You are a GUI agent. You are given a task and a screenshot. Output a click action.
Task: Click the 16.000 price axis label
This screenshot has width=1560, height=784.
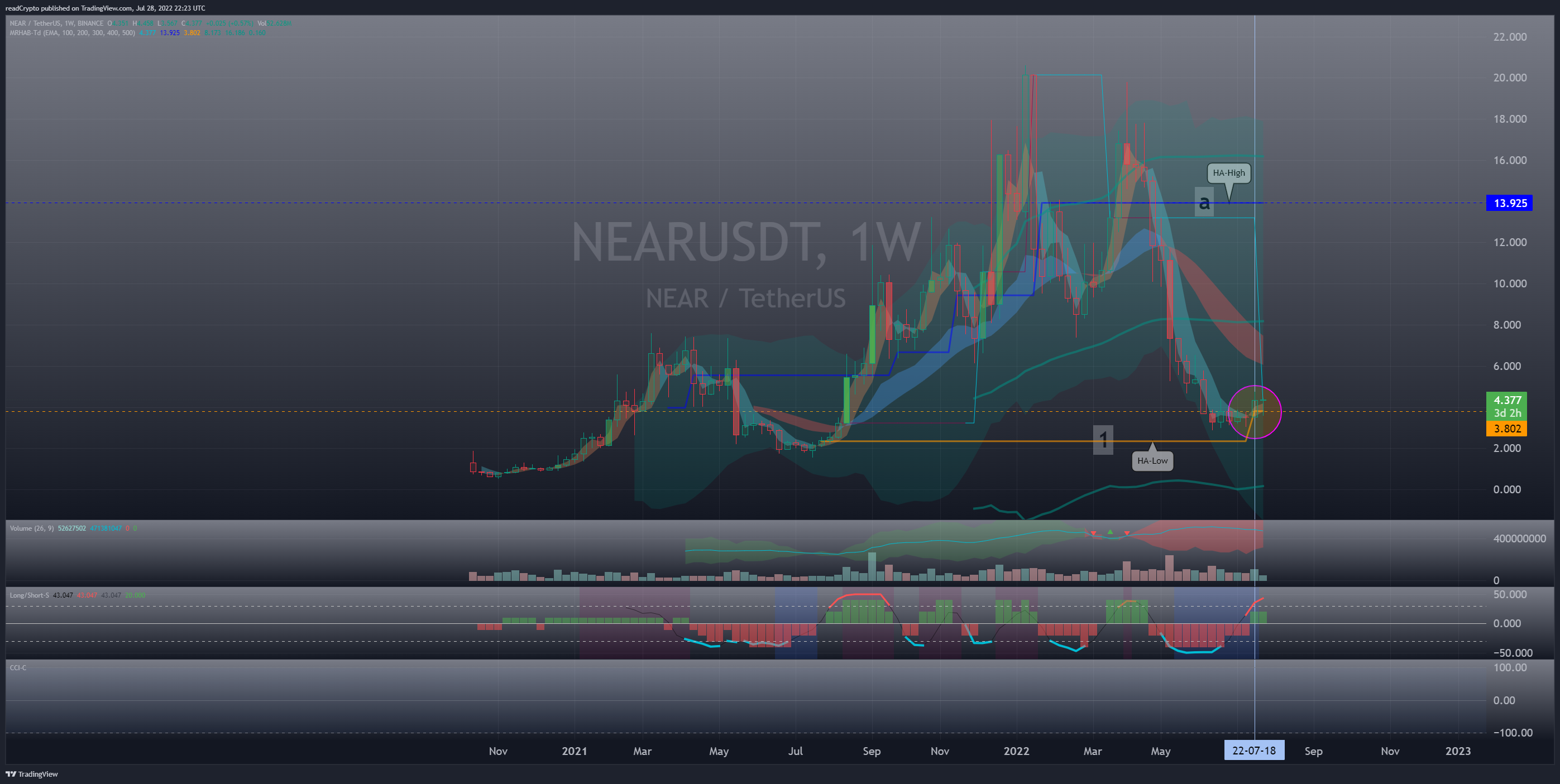[x=1510, y=160]
